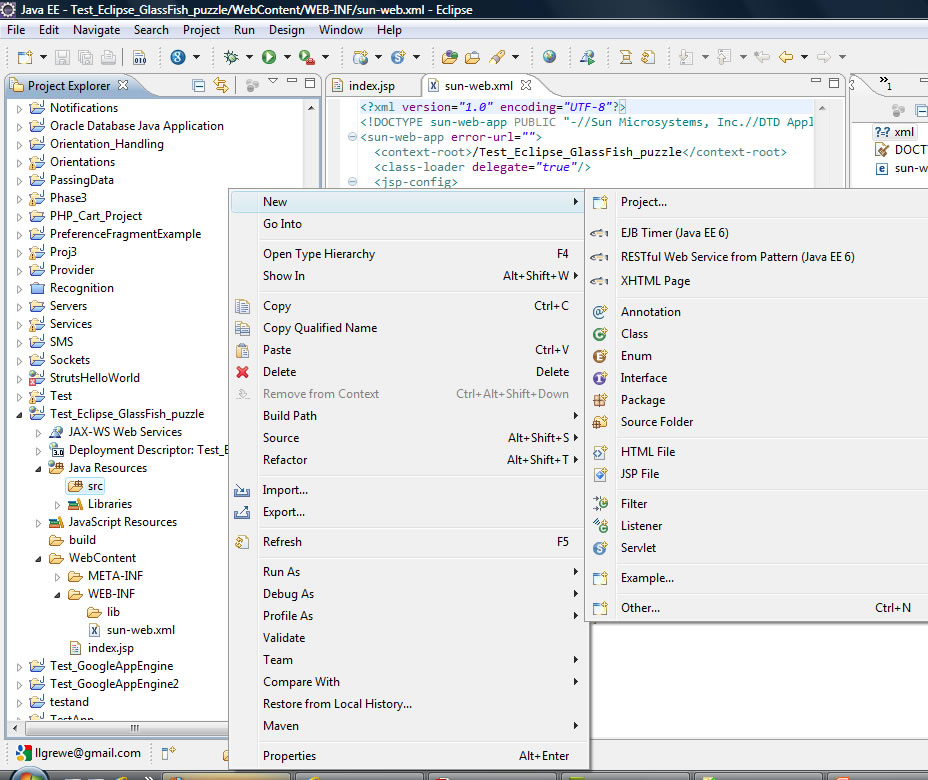Open the Run button dropdown arrow

pos(287,57)
